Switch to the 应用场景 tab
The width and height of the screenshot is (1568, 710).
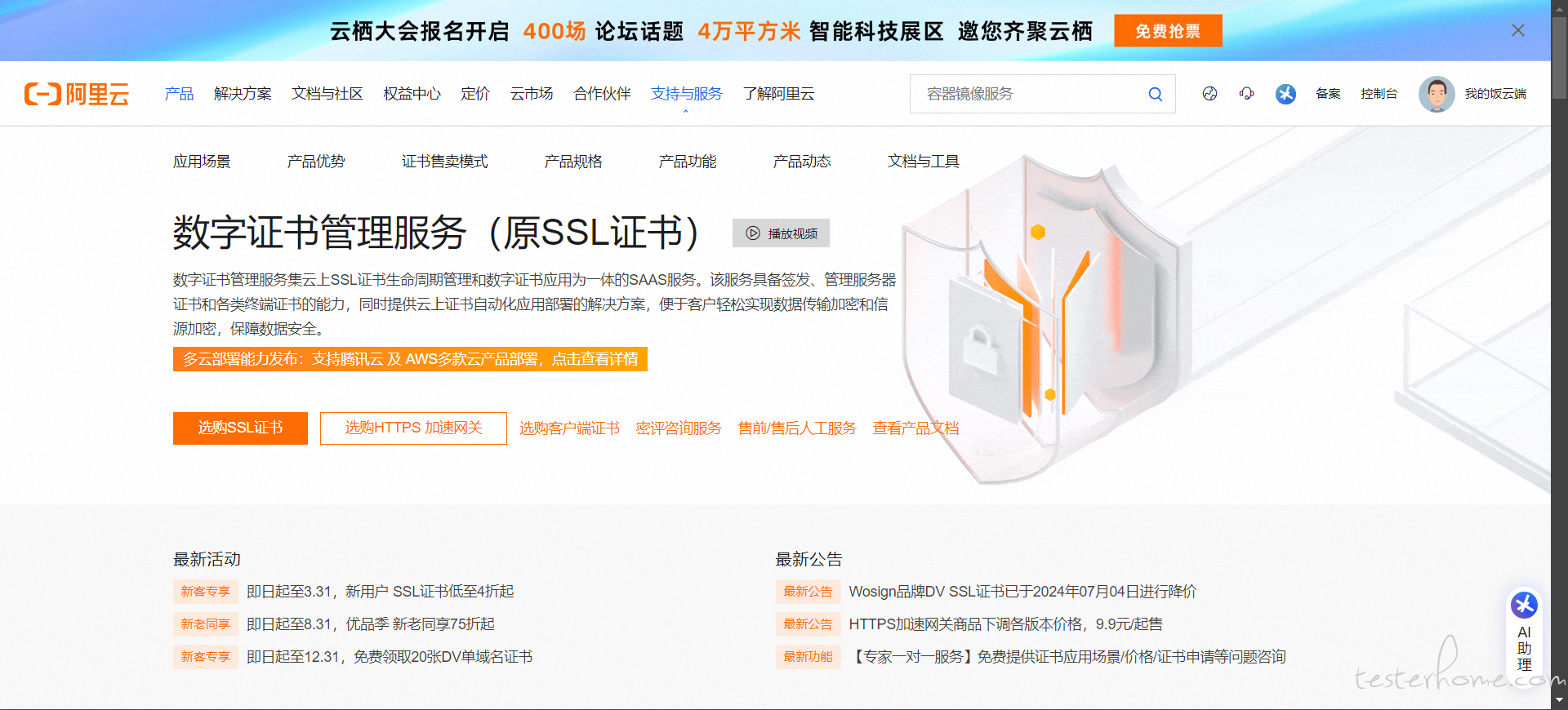[202, 162]
